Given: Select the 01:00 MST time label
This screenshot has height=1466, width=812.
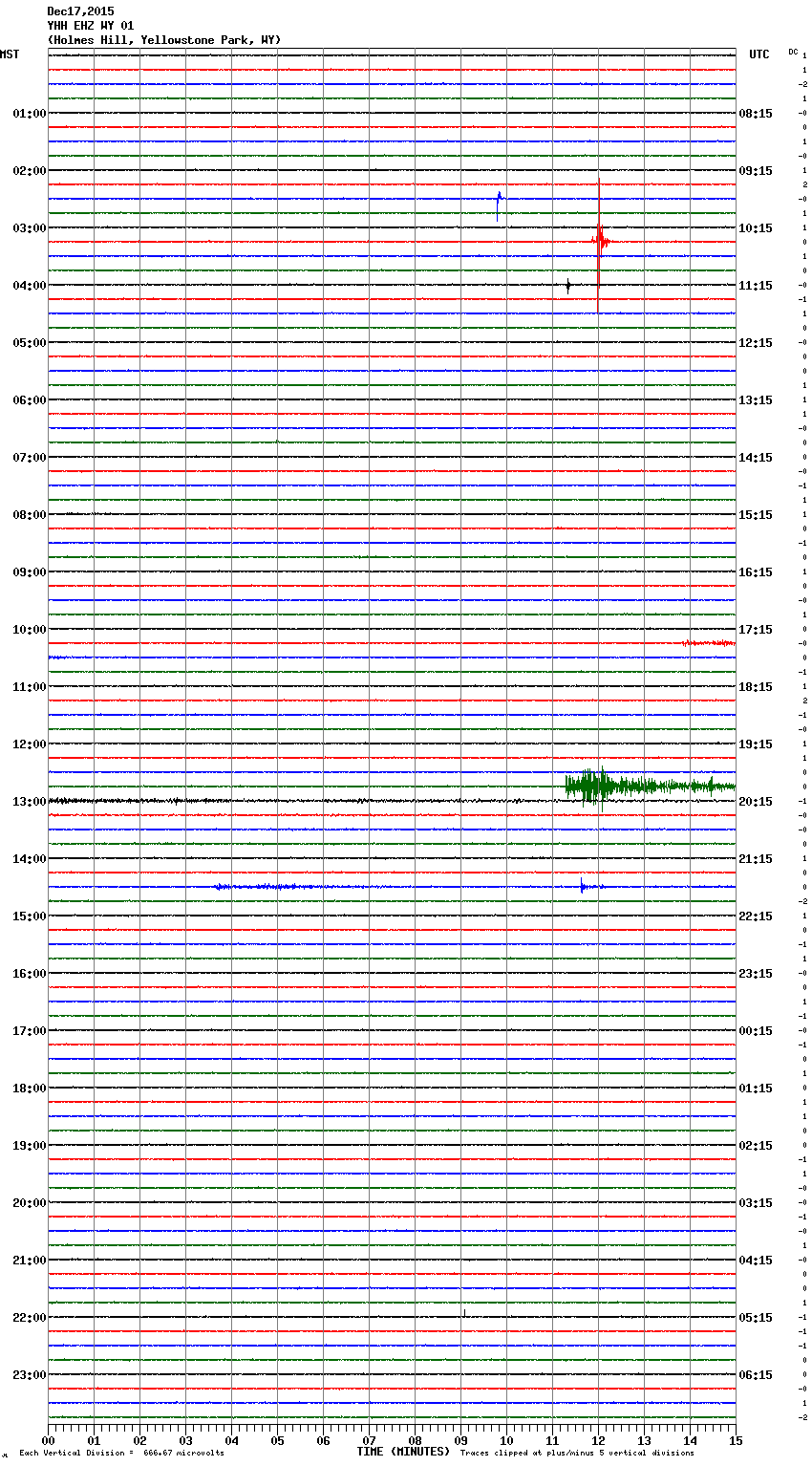Looking at the screenshot, I should [30, 114].
